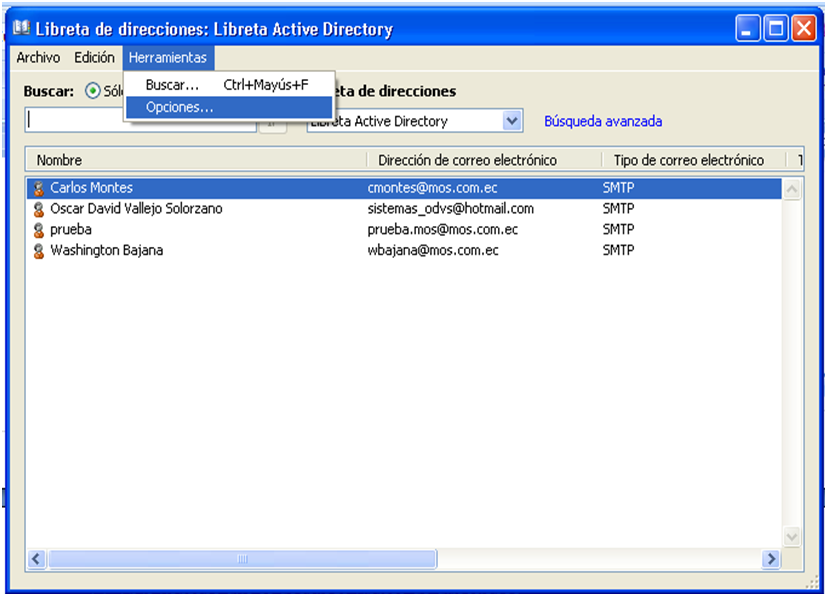
Task: Maximize the Libreta de direcciones window
Action: [775, 28]
